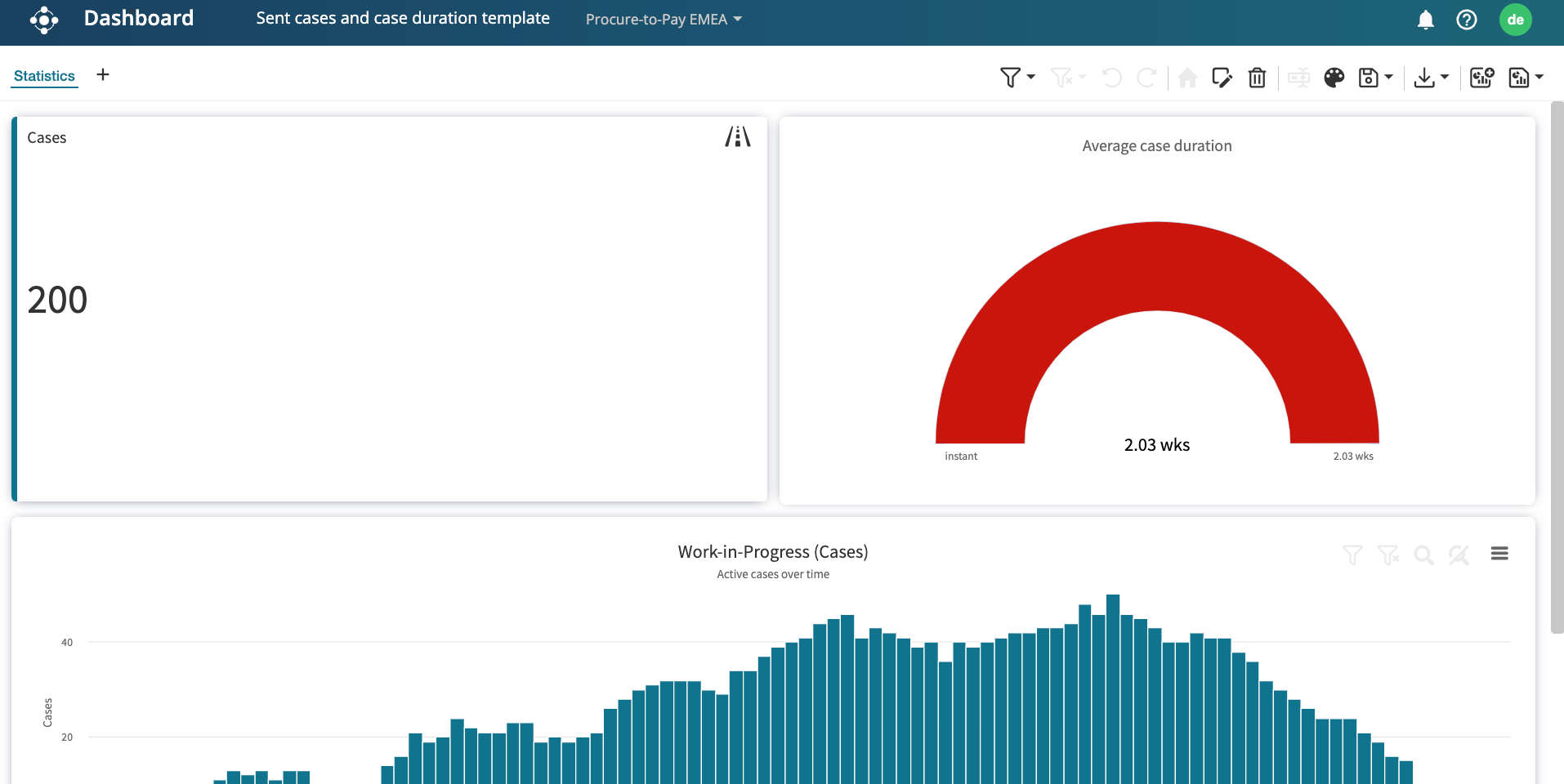Screen dimensions: 1564x784
Task: Click the home icon in toolbar
Action: [1188, 78]
